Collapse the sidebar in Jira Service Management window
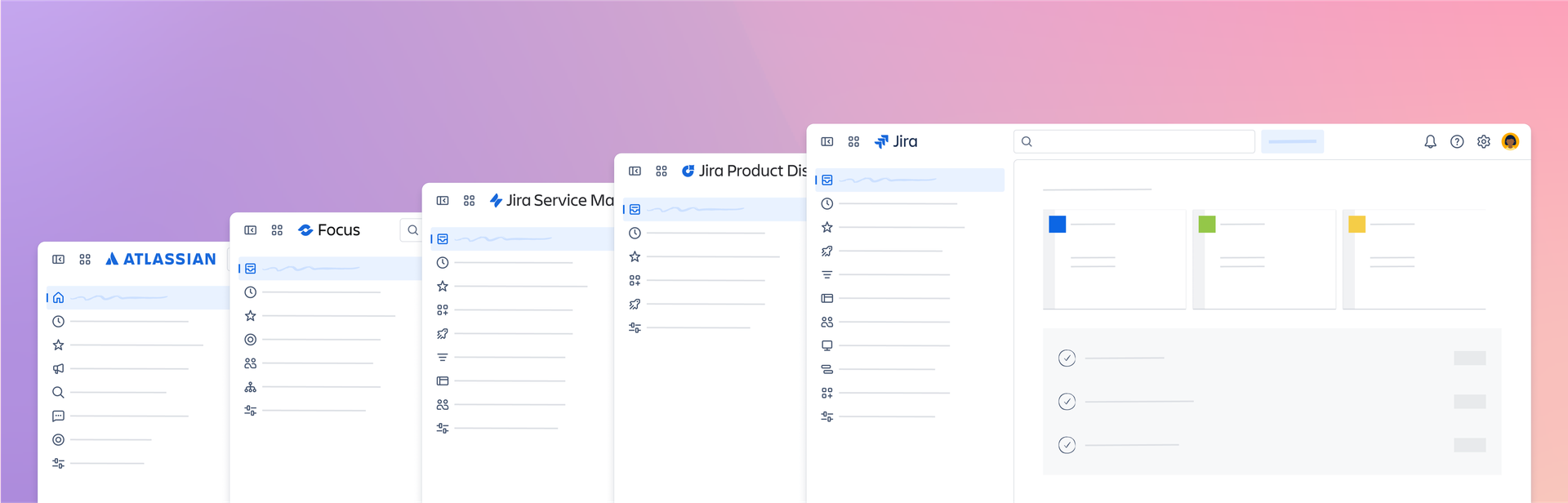1568x503 pixels. pos(443,201)
